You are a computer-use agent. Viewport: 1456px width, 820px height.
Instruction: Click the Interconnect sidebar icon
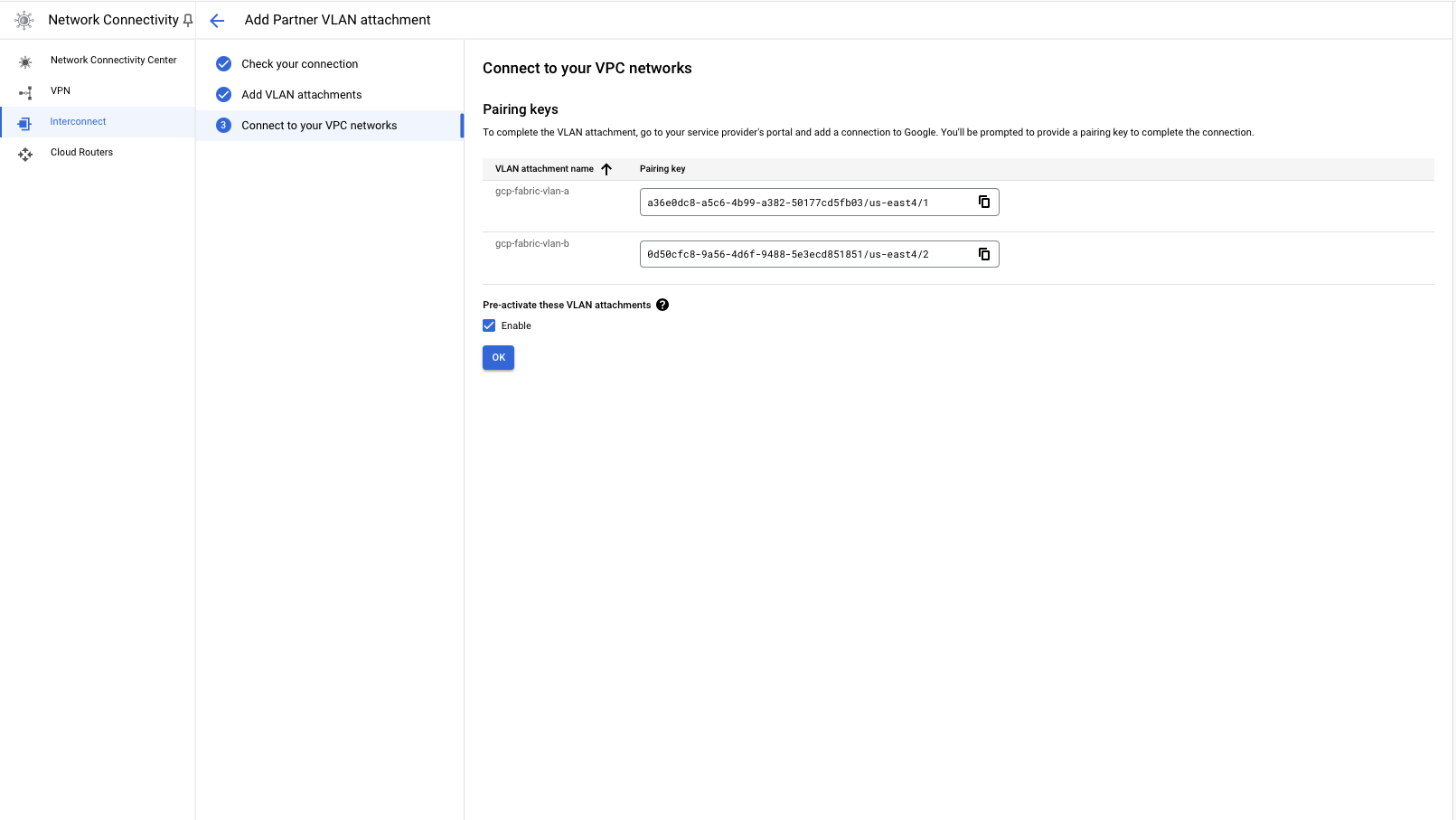pos(25,123)
